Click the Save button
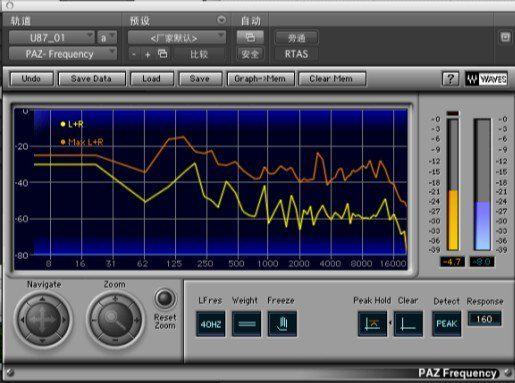The height and width of the screenshot is (383, 515). pyautogui.click(x=200, y=79)
